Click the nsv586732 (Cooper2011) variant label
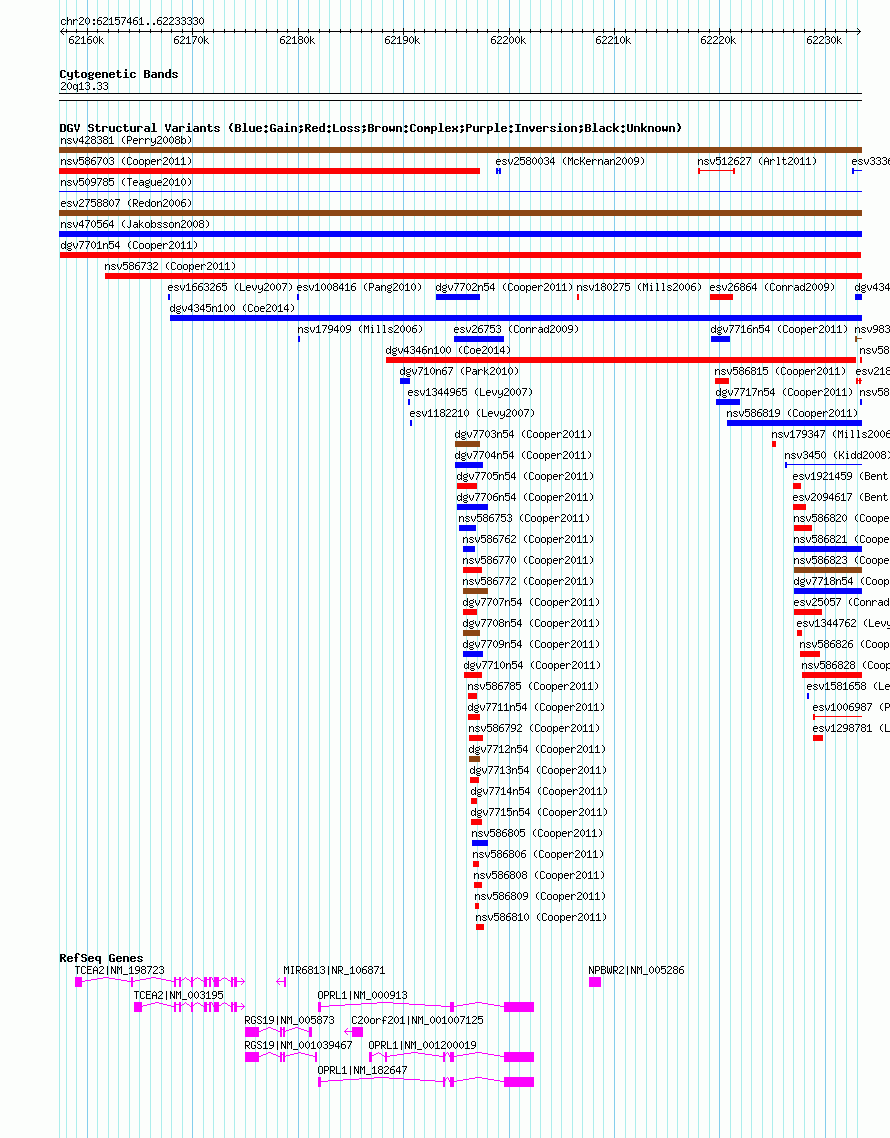Viewport: 890px width, 1138px height. 170,266
